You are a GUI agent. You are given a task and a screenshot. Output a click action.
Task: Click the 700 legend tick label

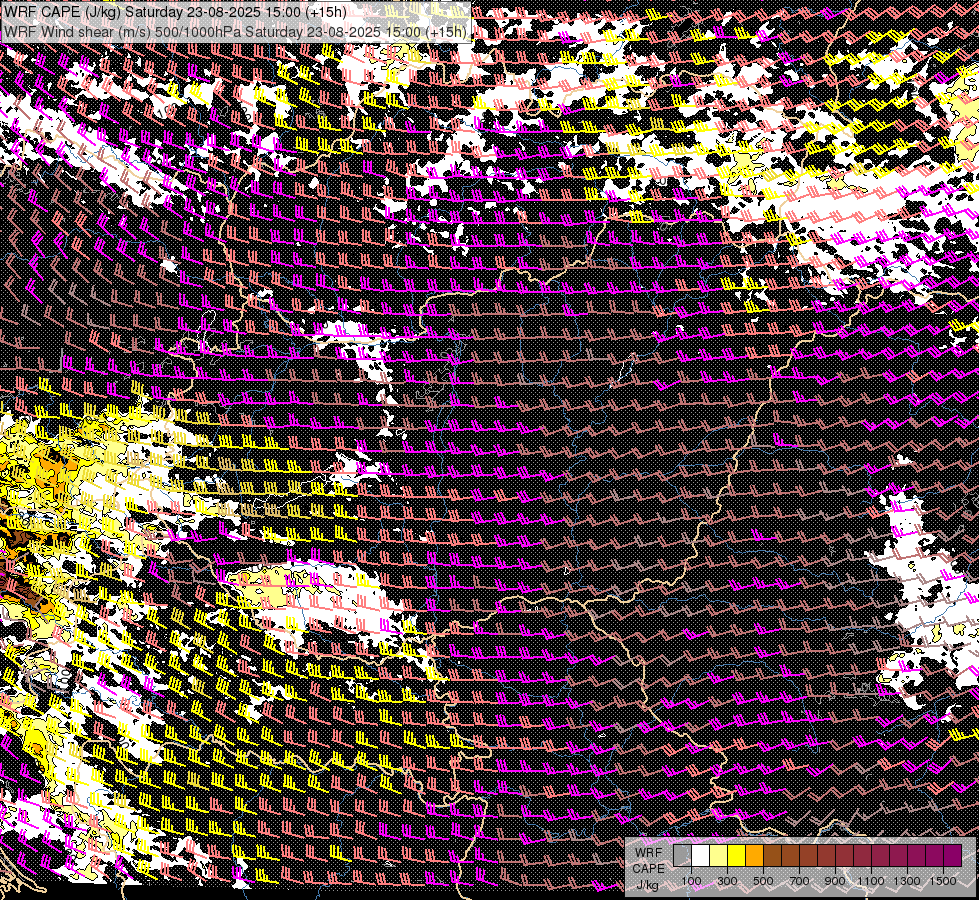point(799,881)
